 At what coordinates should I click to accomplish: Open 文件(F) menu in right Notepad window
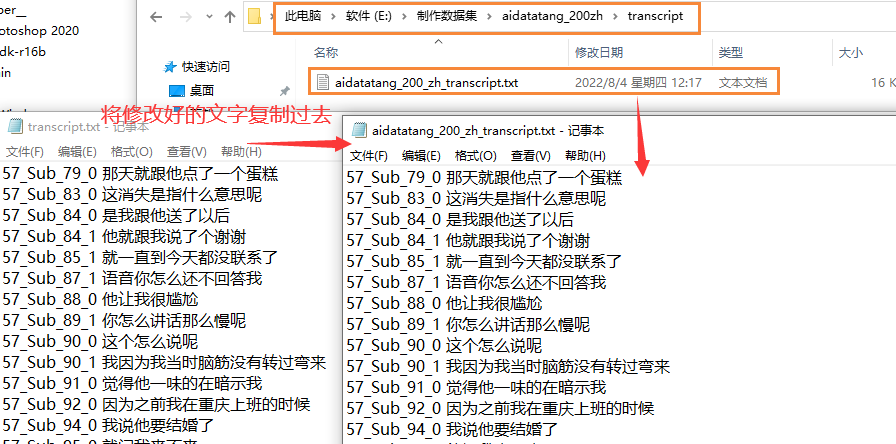368,156
